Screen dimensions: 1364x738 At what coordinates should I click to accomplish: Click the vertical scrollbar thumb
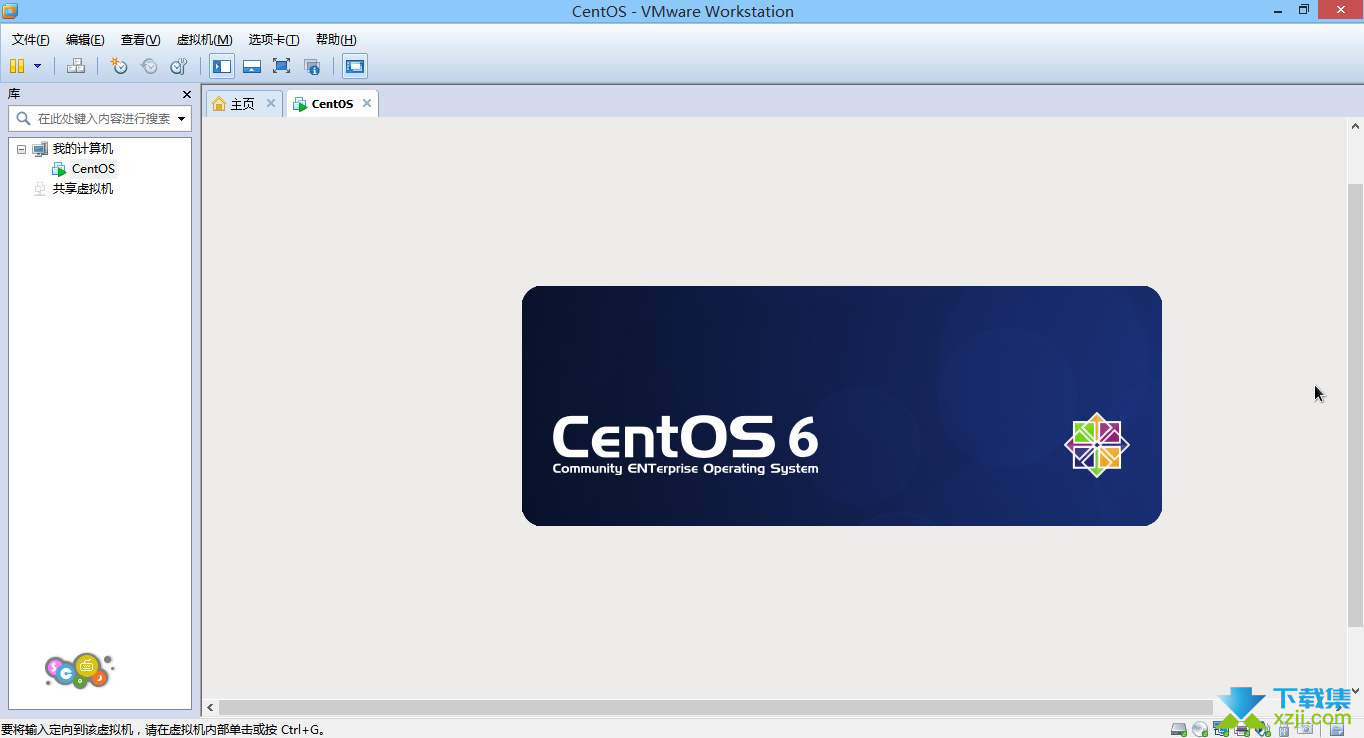click(x=1355, y=405)
